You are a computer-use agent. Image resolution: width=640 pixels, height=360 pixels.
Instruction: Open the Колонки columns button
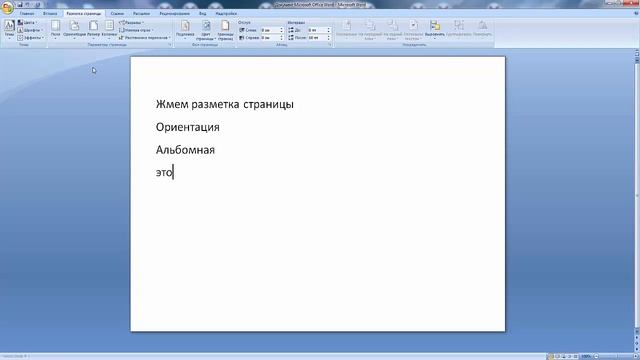point(109,30)
